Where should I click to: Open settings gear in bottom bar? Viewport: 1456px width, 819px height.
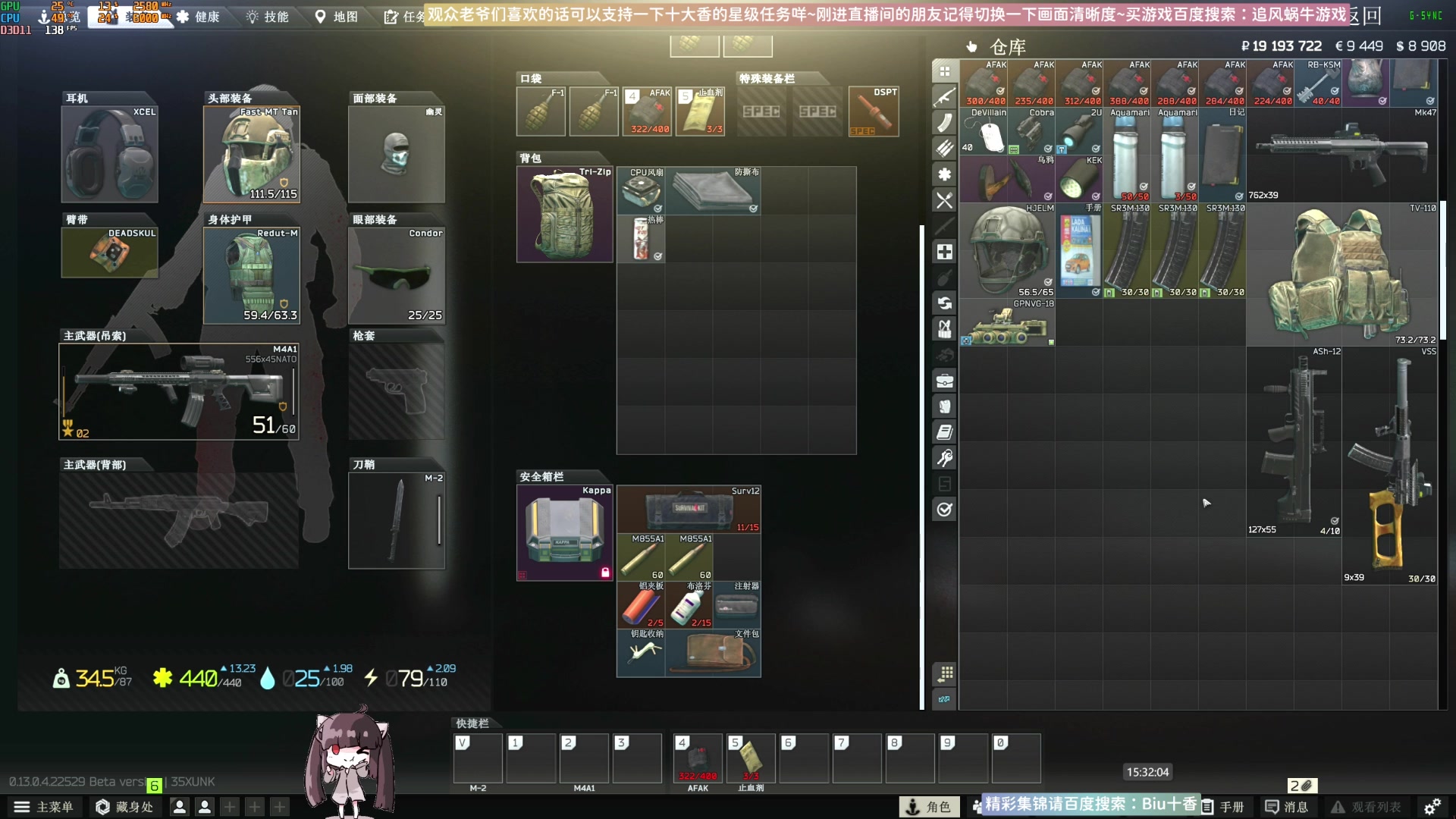1432,807
